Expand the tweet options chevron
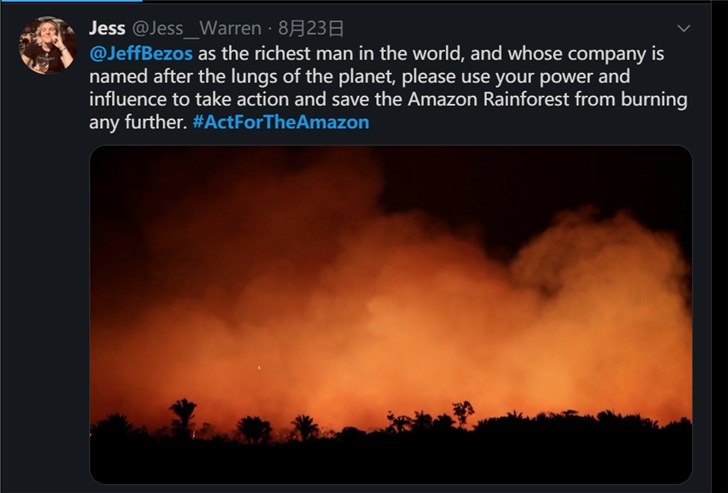 coord(684,28)
